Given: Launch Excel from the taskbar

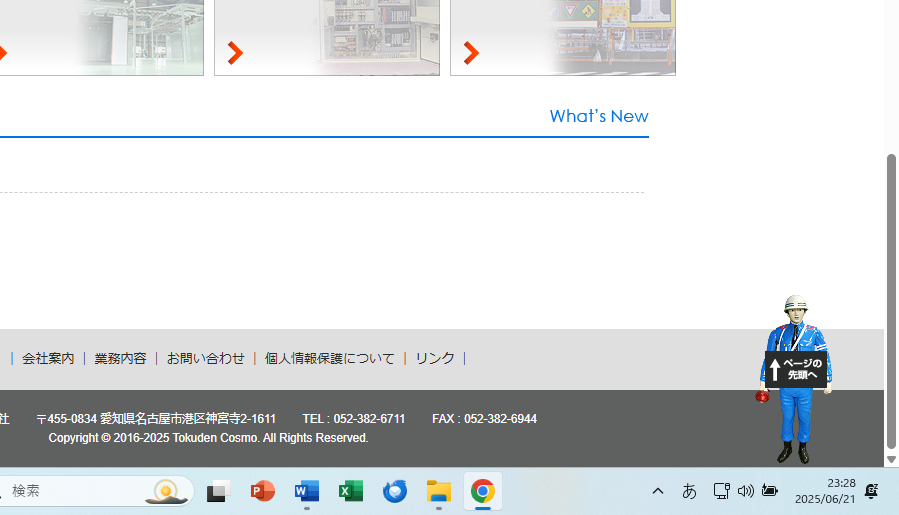Looking at the screenshot, I should 351,491.
